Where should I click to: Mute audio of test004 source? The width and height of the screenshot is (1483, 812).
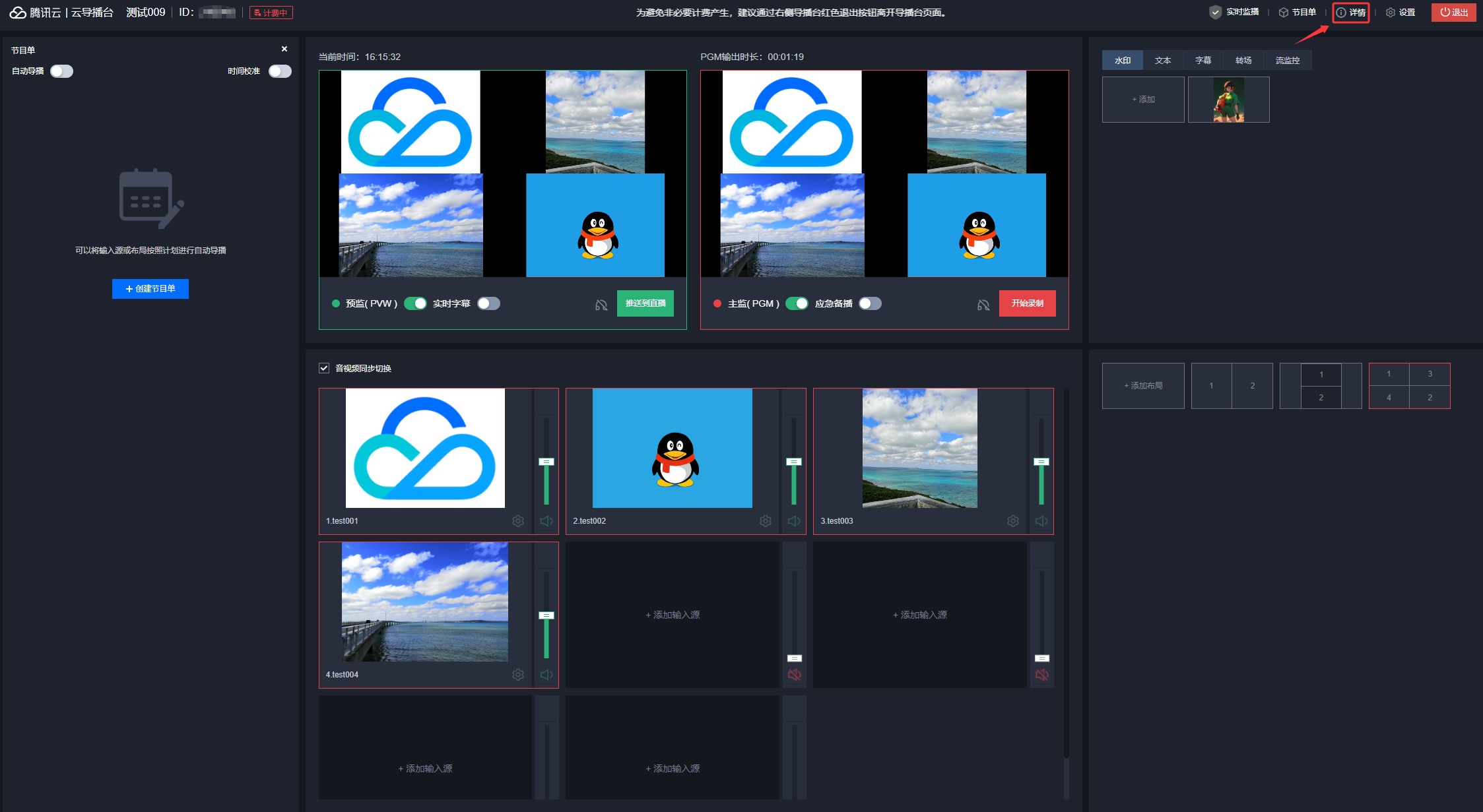click(x=546, y=675)
